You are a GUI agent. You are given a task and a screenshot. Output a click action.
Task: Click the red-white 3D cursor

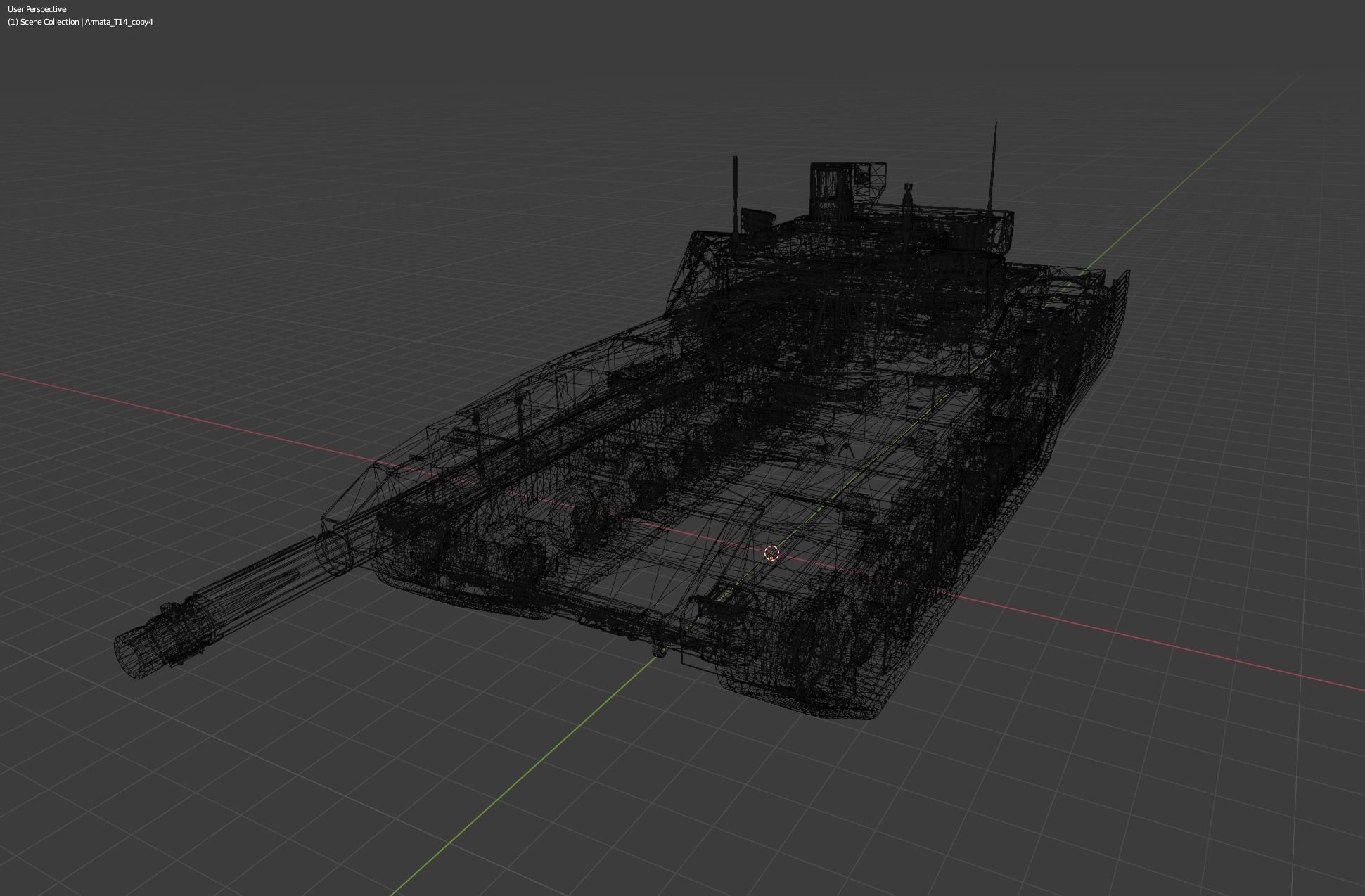771,553
